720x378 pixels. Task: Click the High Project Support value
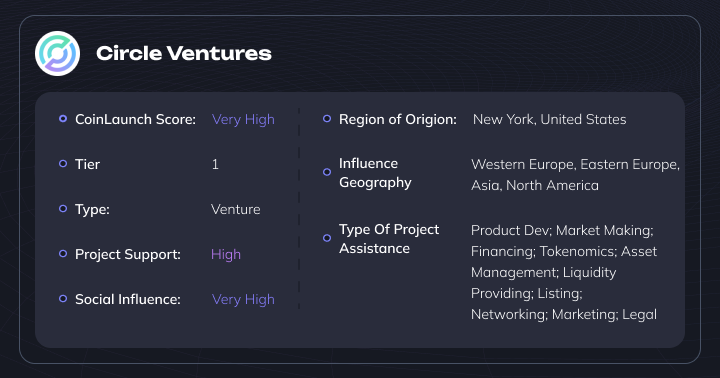pos(225,254)
